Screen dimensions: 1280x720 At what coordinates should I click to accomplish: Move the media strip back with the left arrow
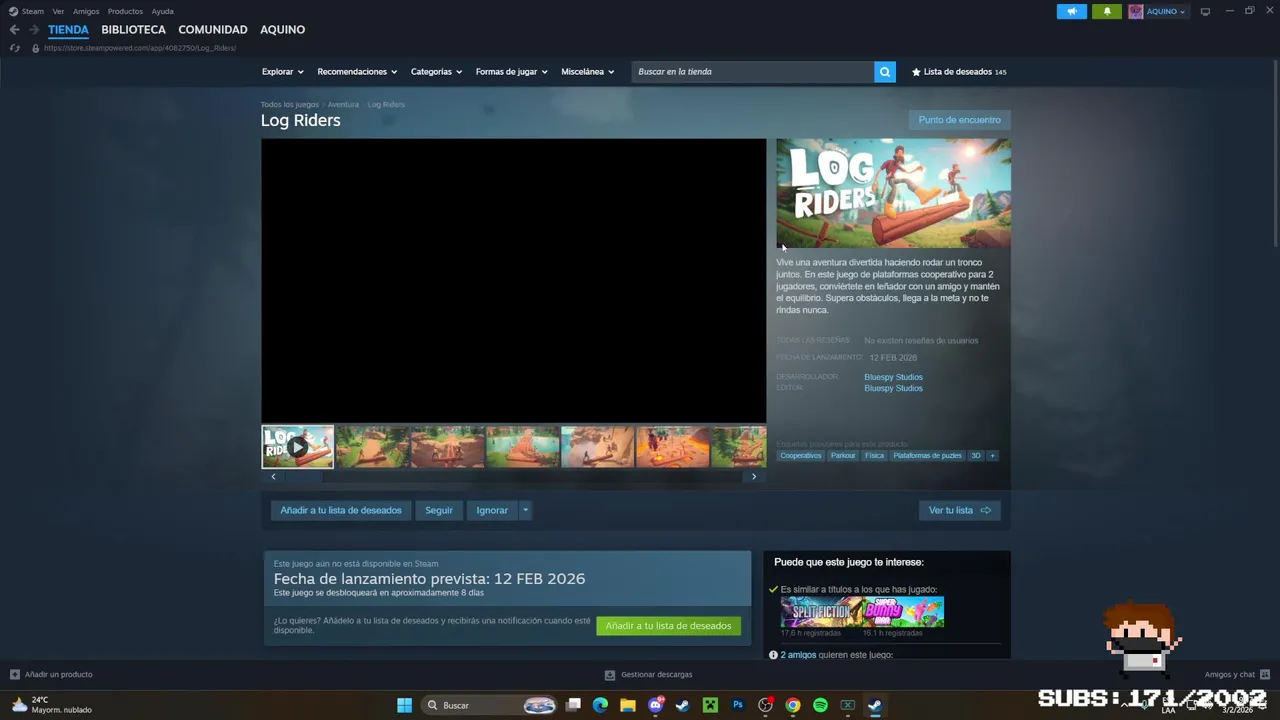coord(273,477)
